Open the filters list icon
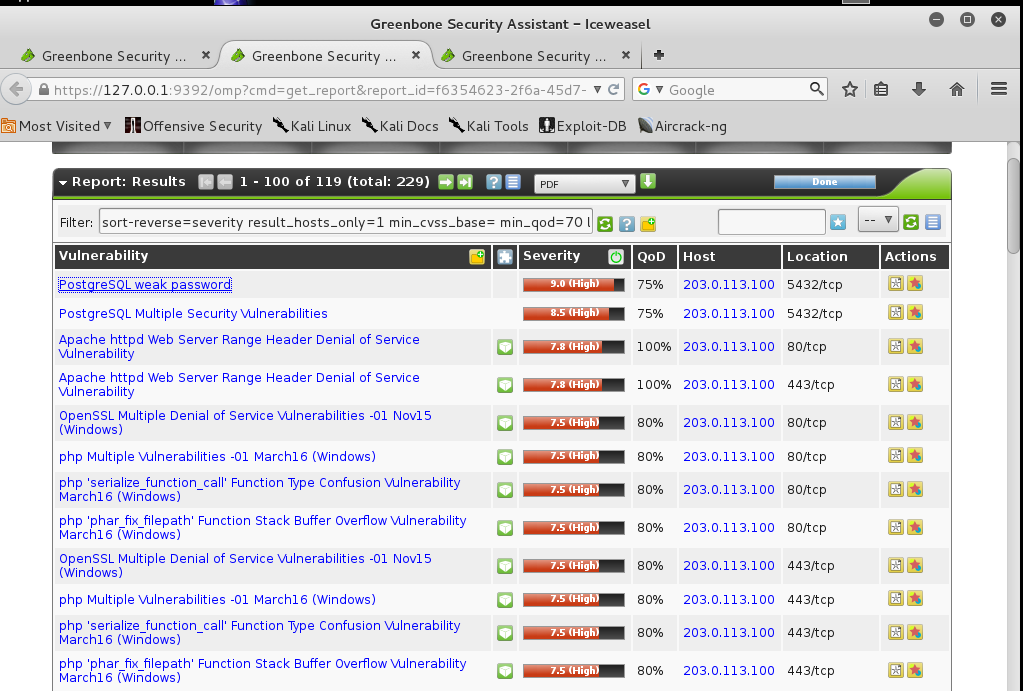 click(x=933, y=223)
